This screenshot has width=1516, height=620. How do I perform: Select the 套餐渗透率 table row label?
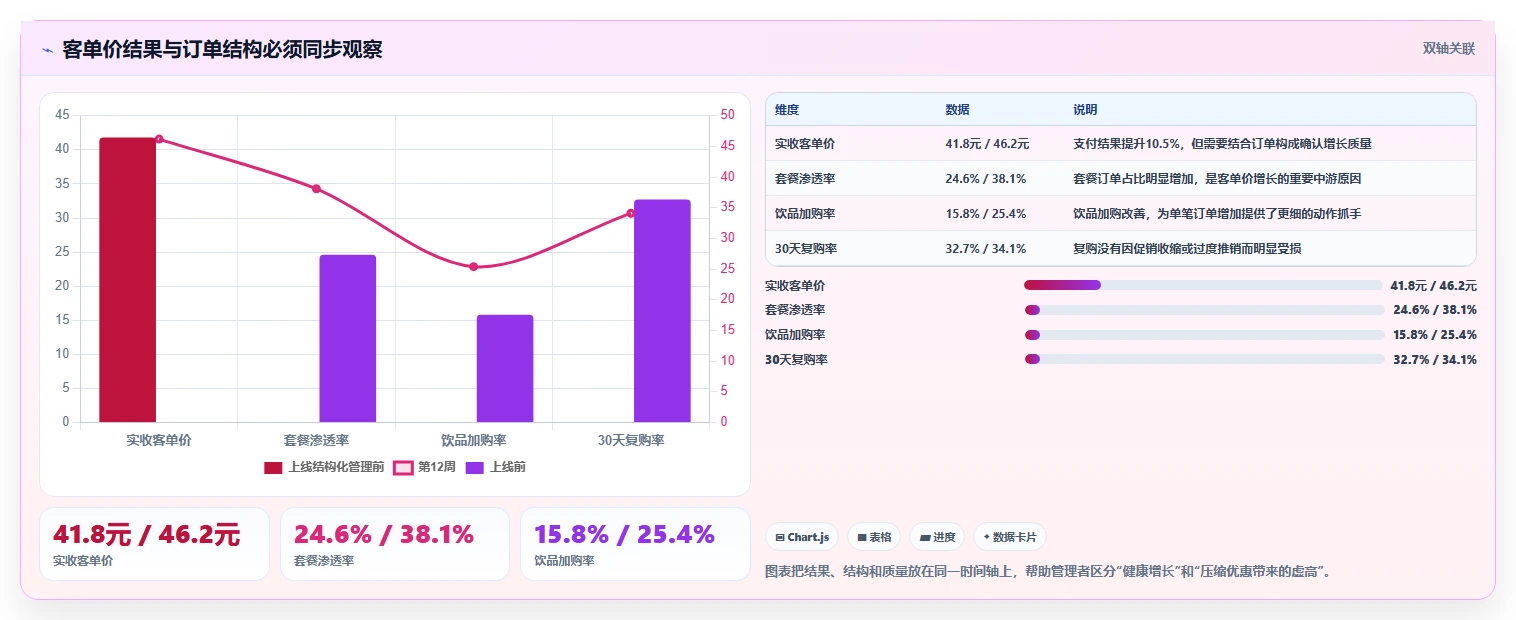805,179
